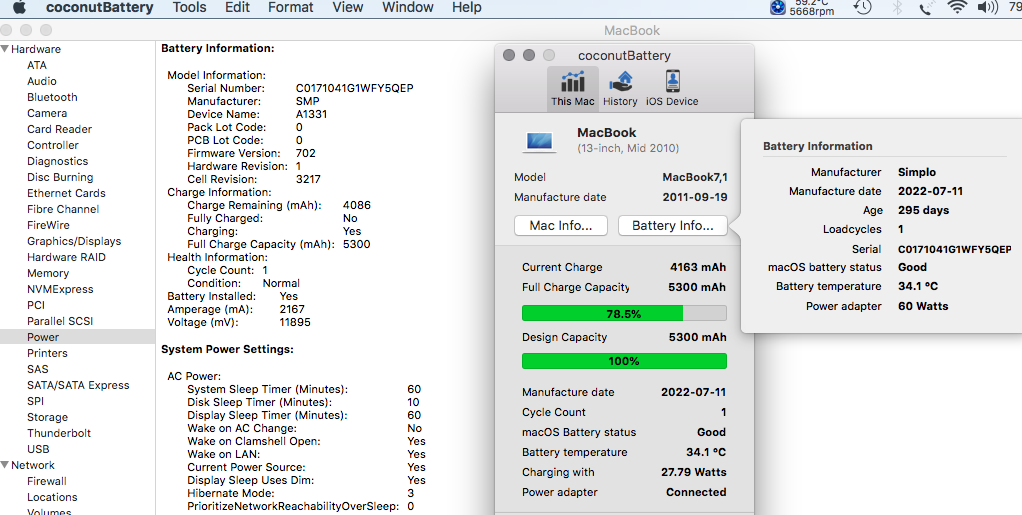The width and height of the screenshot is (1022, 515).
Task: Select Hardware RAID in the sidebar
Action: coord(66,257)
